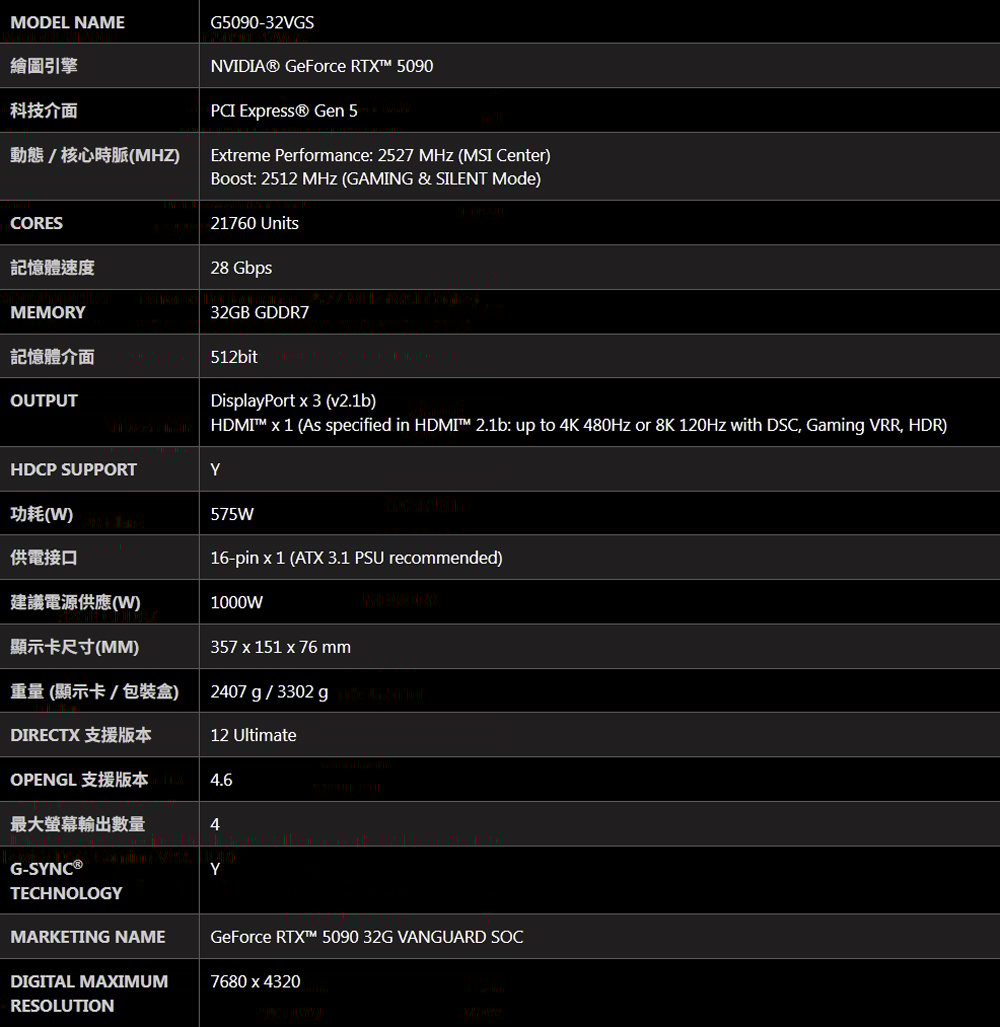Click the NVIDIA GeForce RTX 5090 text
Screen dimensions: 1000x1027
coord(322,66)
